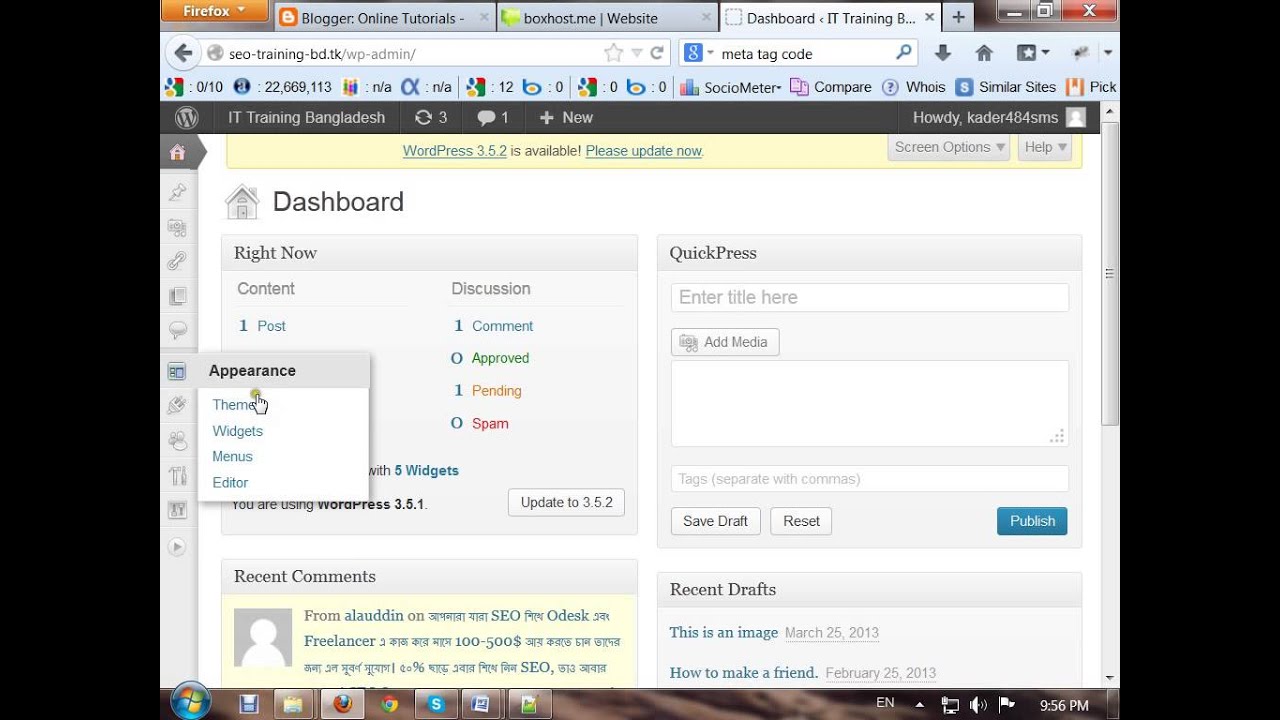Select the Appearance icon in sidebar
Viewport: 1280px width, 720px height.
(177, 372)
